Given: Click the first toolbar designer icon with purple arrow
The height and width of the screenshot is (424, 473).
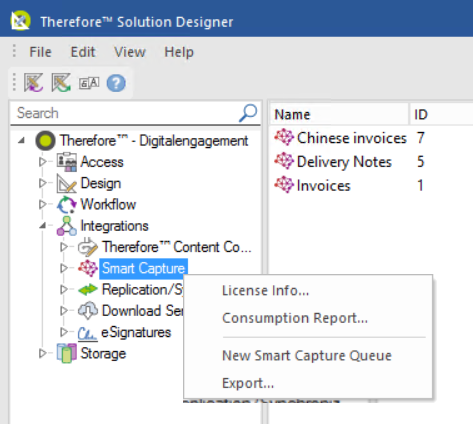Looking at the screenshot, I should coord(33,83).
